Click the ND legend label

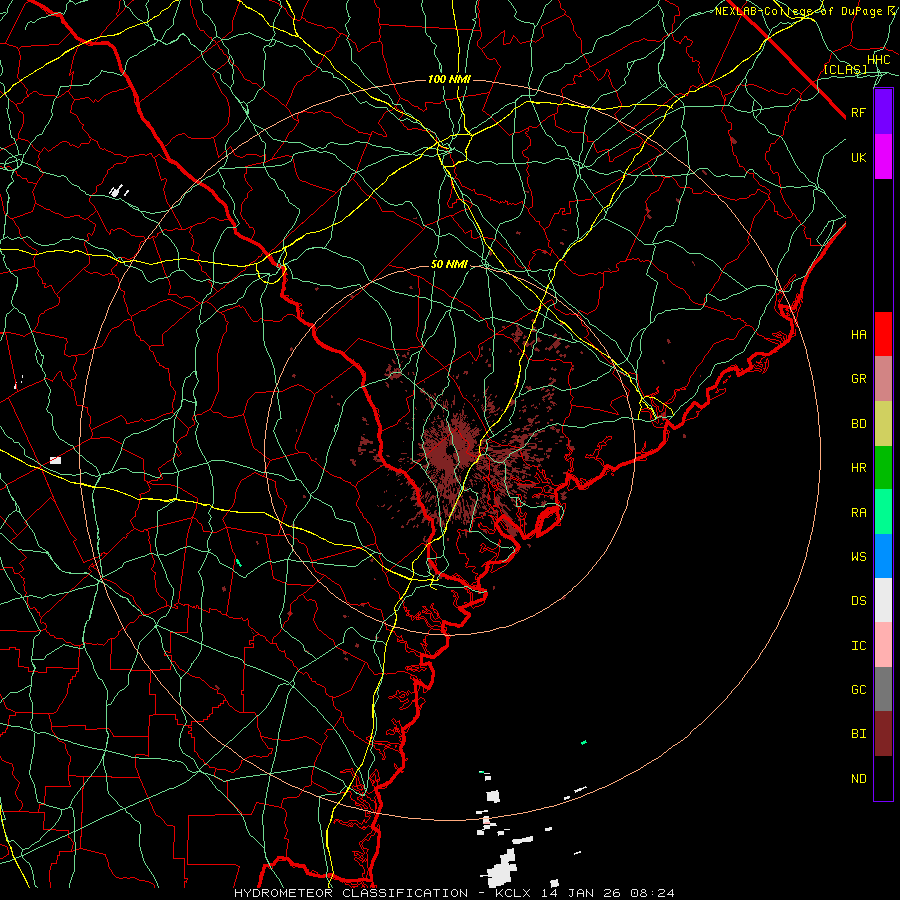coord(859,779)
